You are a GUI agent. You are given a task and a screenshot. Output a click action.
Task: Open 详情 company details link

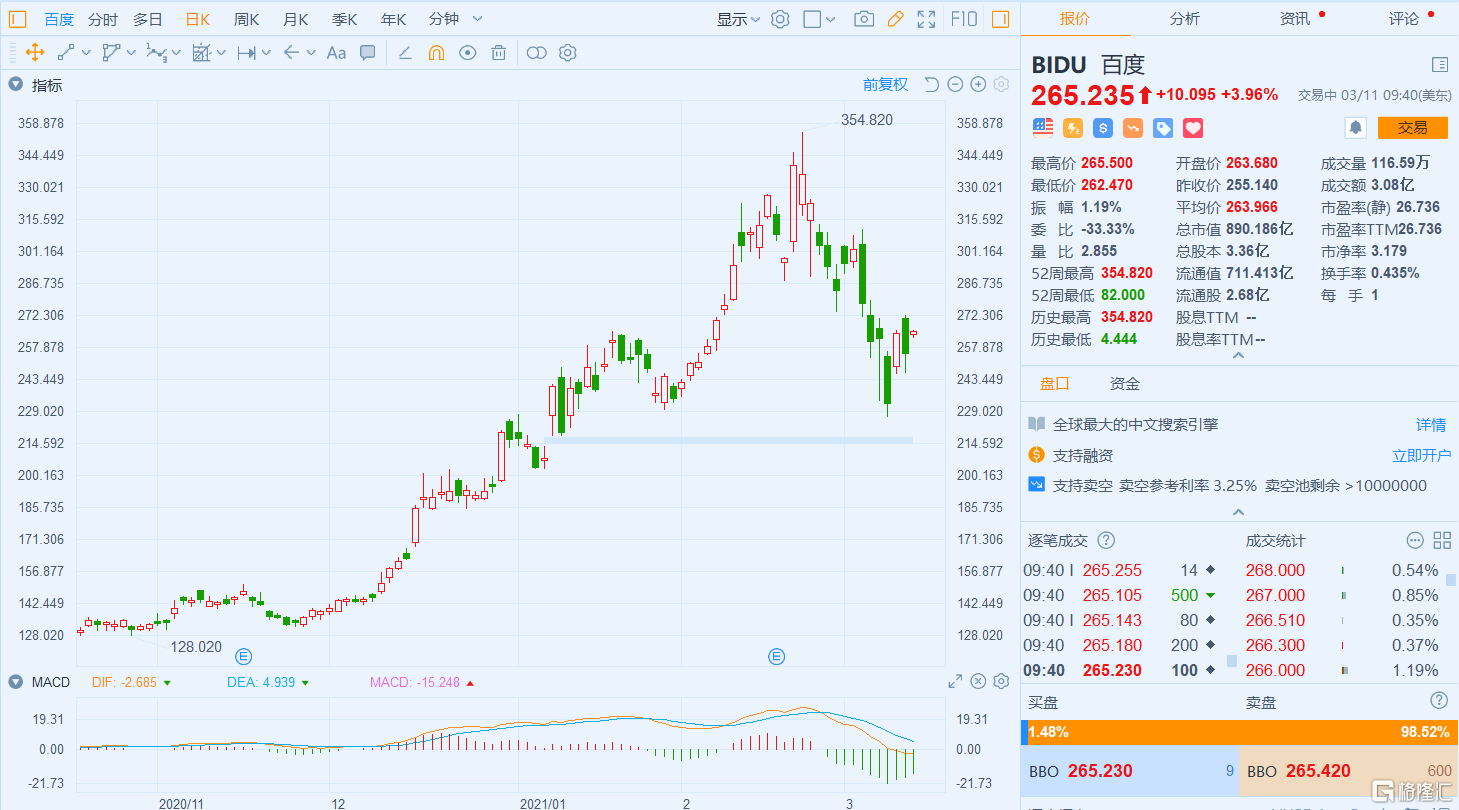click(1431, 425)
